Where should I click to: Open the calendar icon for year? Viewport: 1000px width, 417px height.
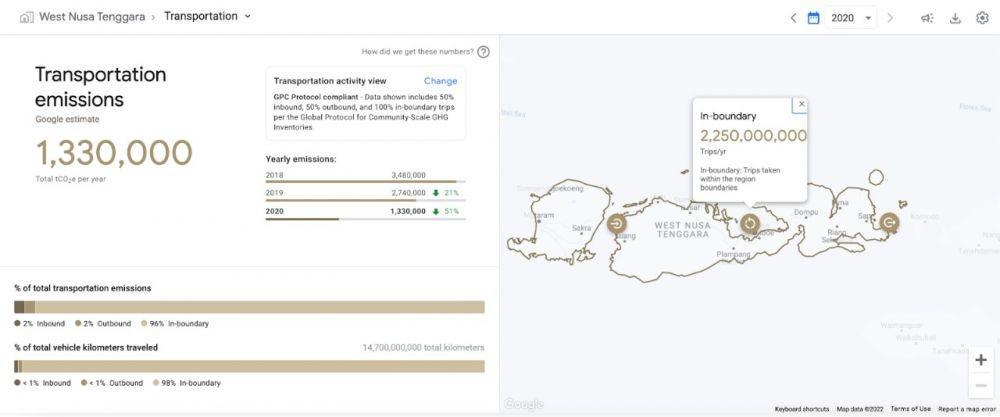[813, 18]
